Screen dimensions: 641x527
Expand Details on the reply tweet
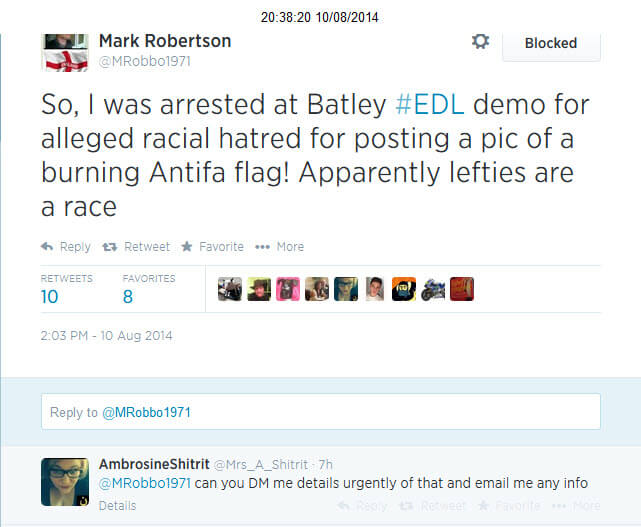pyautogui.click(x=117, y=506)
